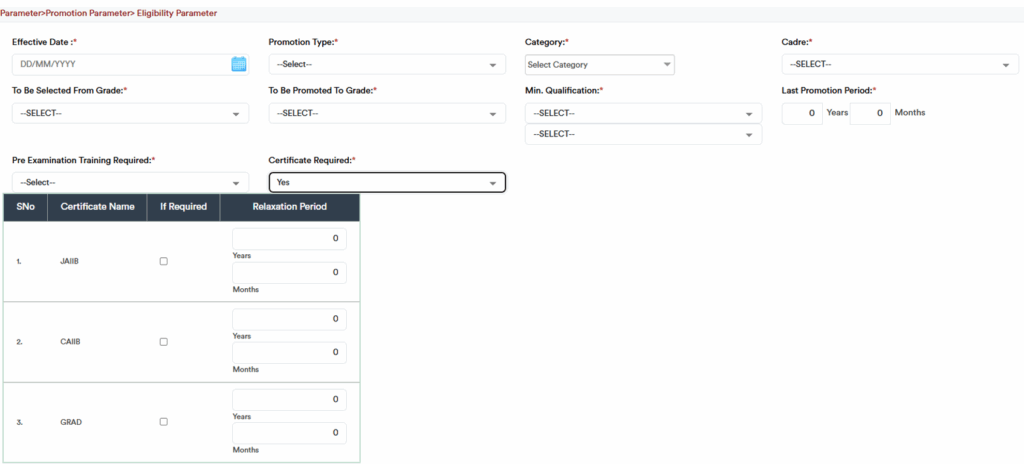Click JAIIB relaxation Years field
This screenshot has width=1024, height=464.
289,239
